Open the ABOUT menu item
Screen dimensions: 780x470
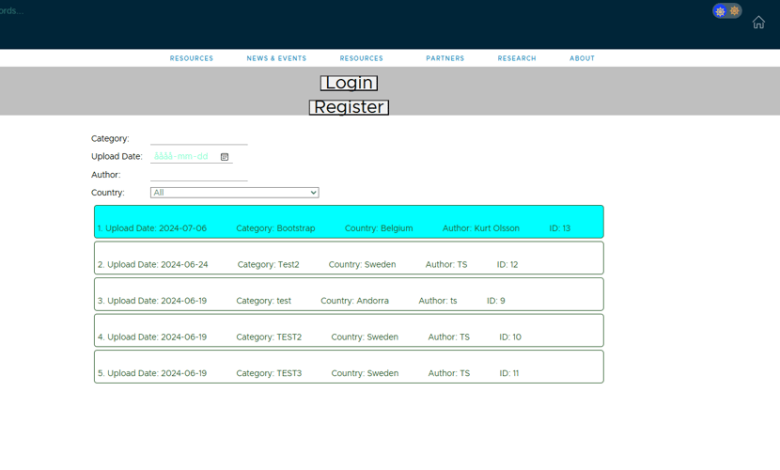point(582,58)
